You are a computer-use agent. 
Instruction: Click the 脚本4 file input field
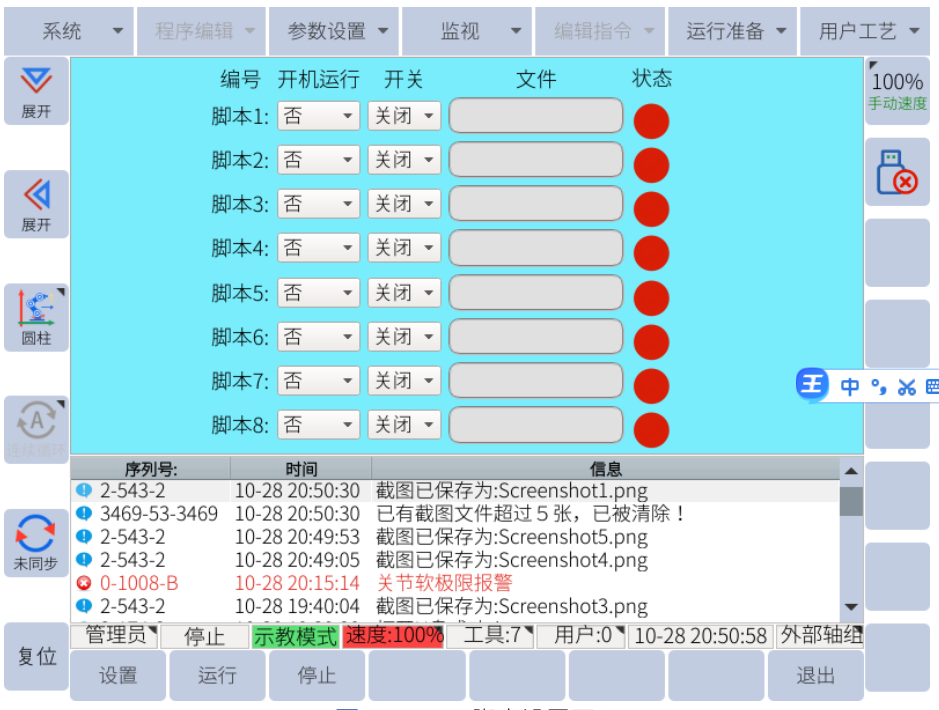pos(536,248)
